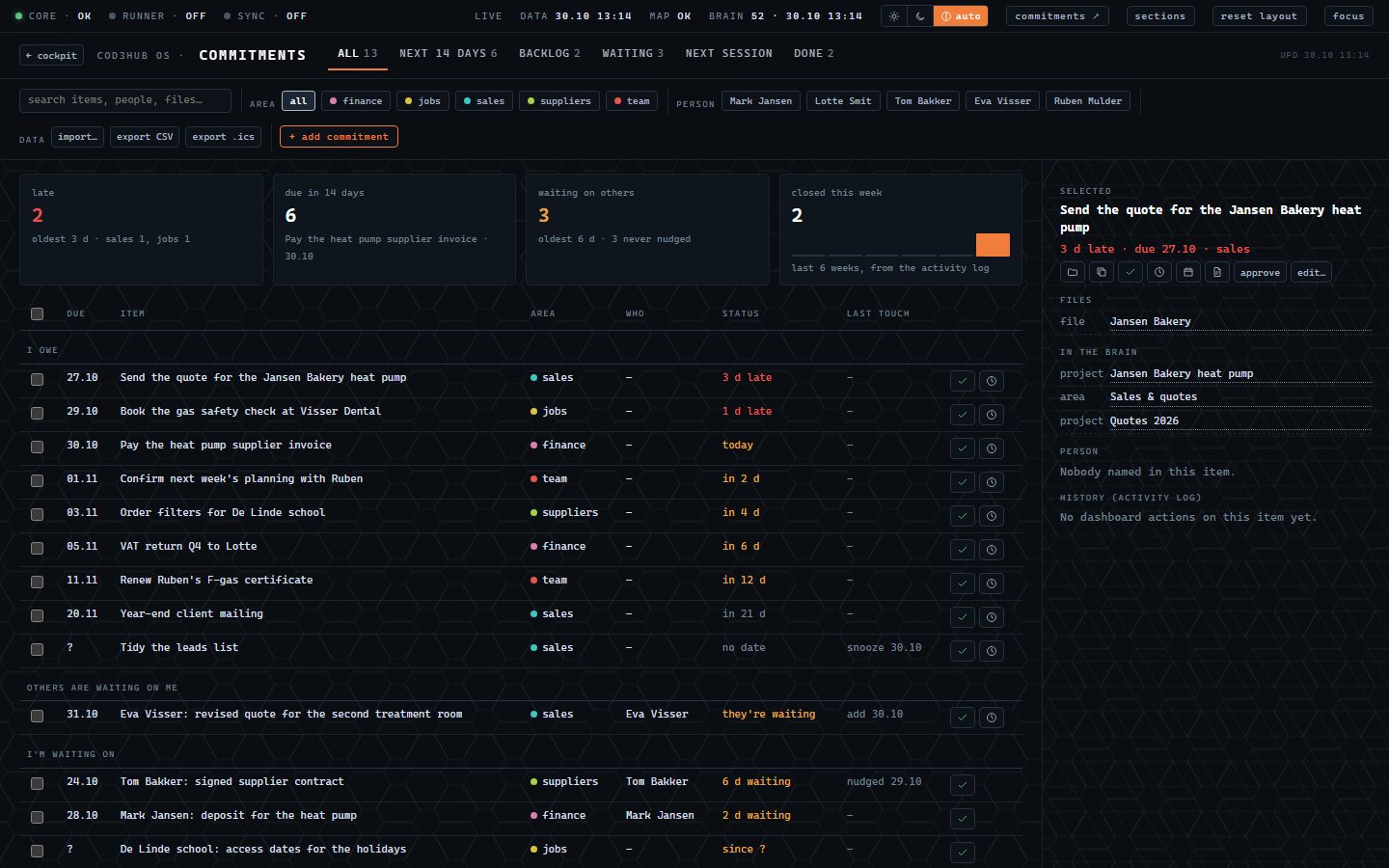Snooze the 'VAT return Q4 to Lotte' row
The height and width of the screenshot is (868, 1389).
click(992, 550)
